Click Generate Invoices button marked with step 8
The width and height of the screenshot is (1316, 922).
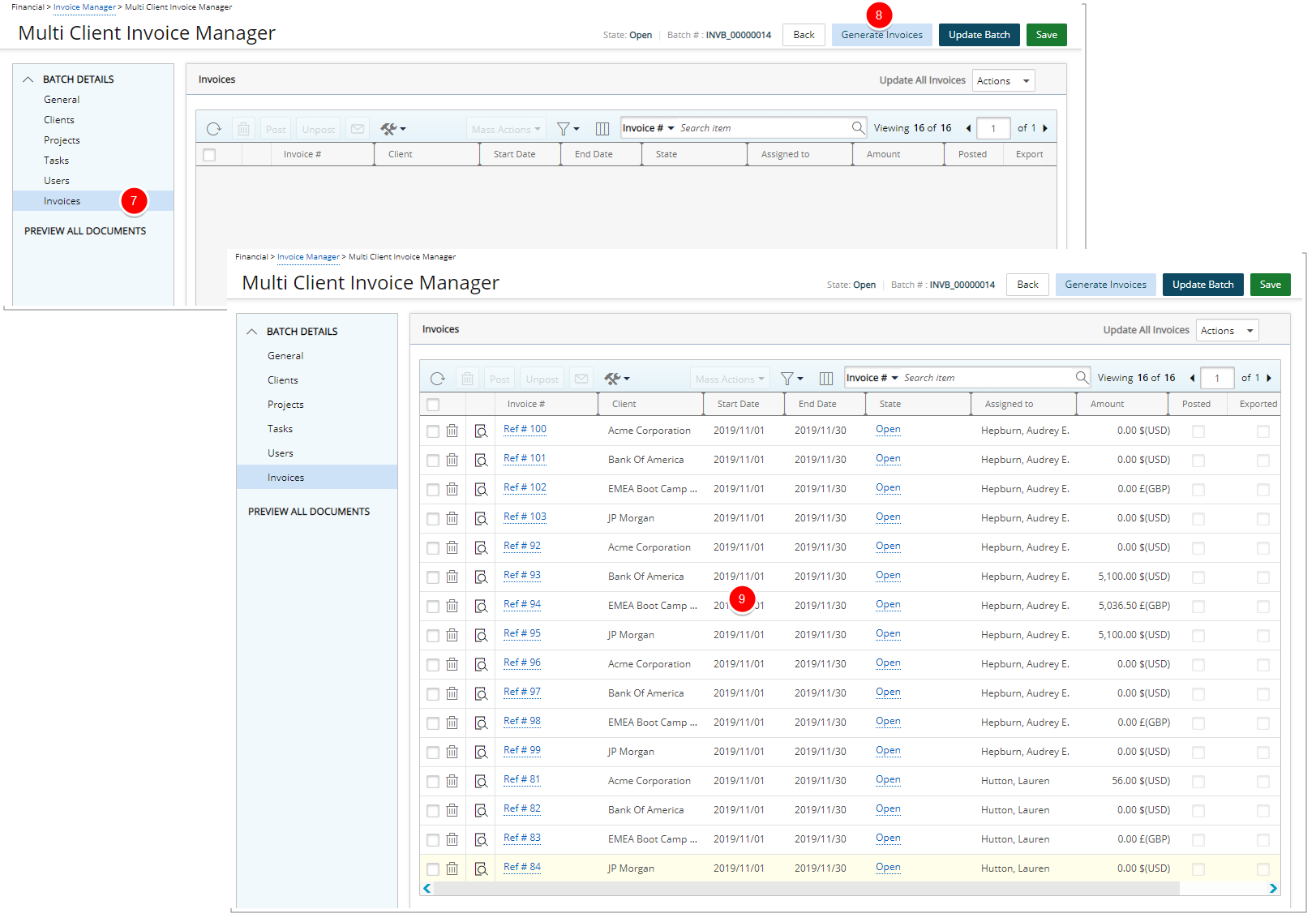pos(881,35)
